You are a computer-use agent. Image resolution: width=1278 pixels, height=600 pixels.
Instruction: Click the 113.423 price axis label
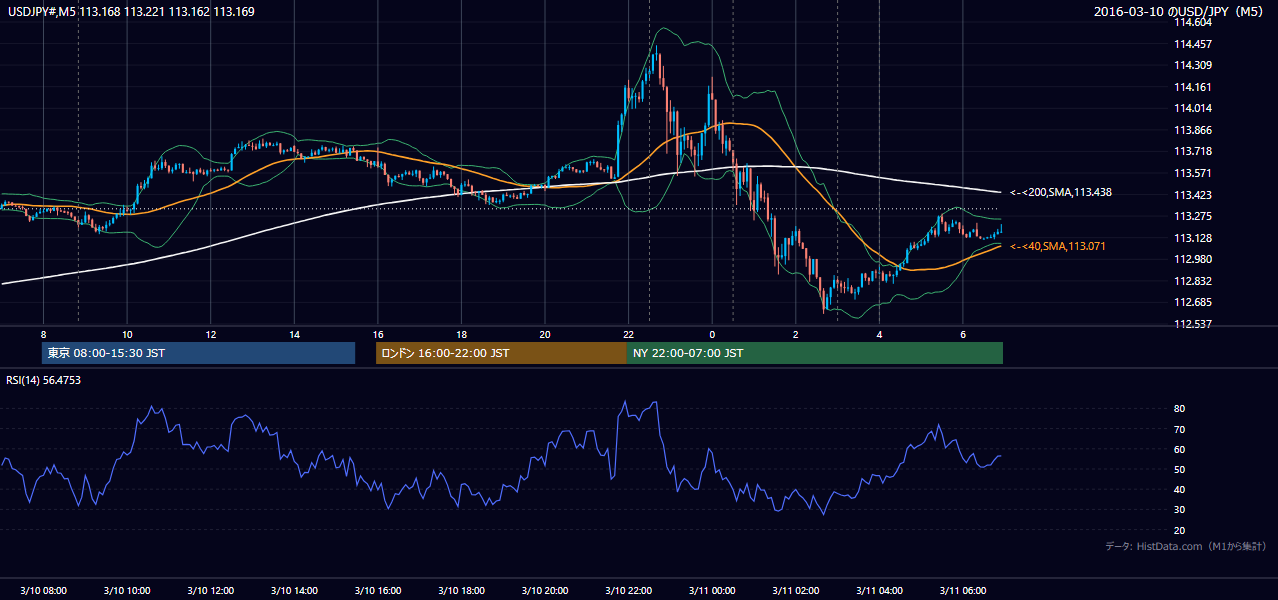(x=1194, y=195)
